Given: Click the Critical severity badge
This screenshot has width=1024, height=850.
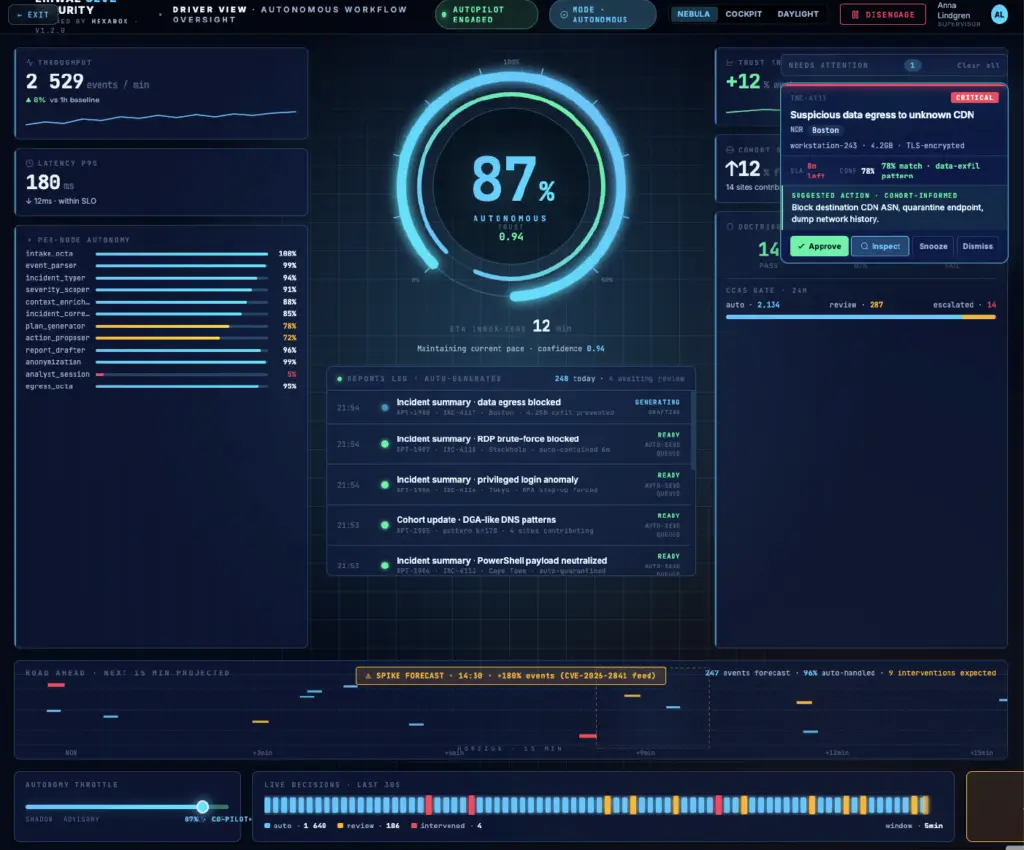Looking at the screenshot, I should point(974,97).
